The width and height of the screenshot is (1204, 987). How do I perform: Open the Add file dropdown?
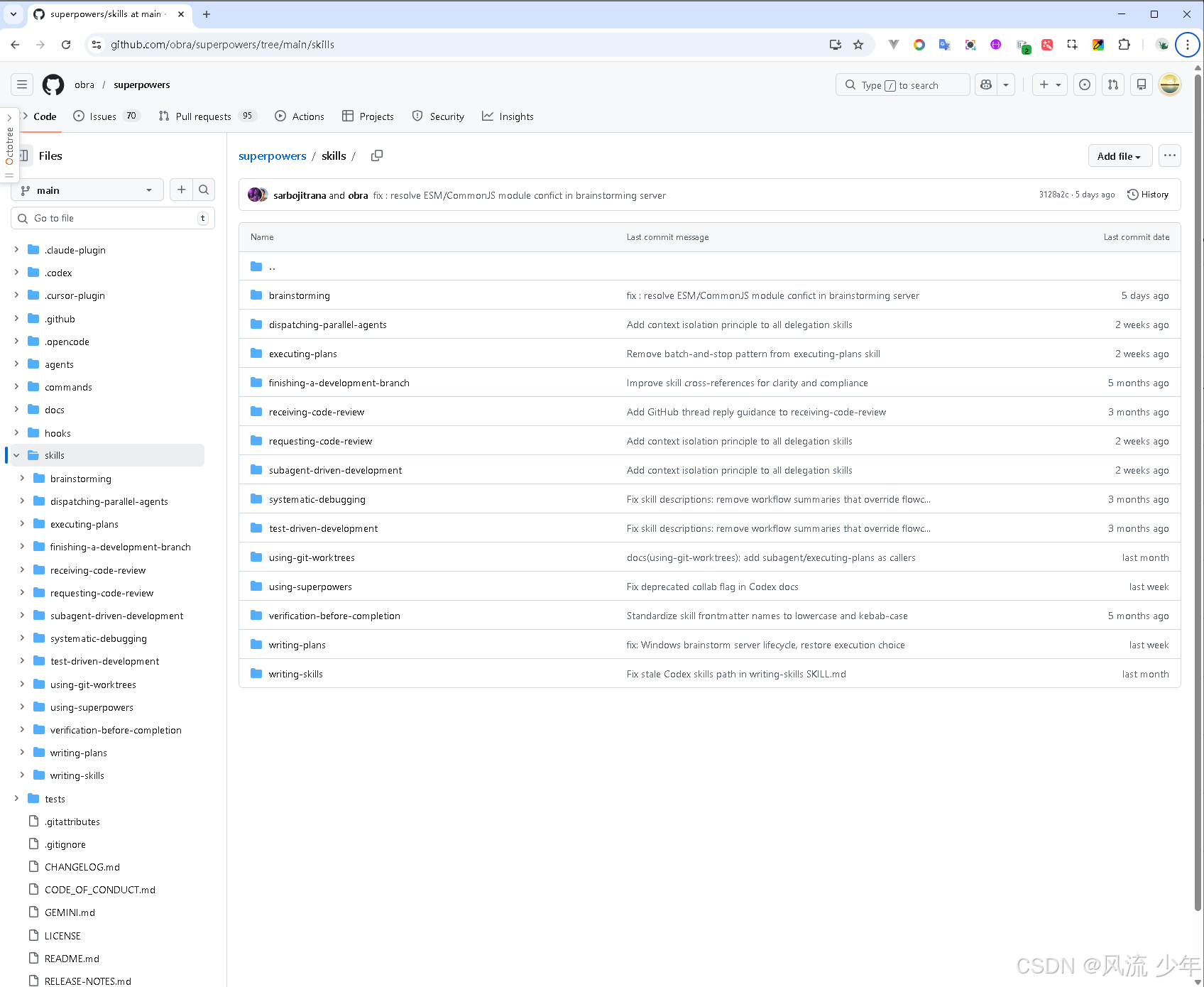click(x=1120, y=156)
